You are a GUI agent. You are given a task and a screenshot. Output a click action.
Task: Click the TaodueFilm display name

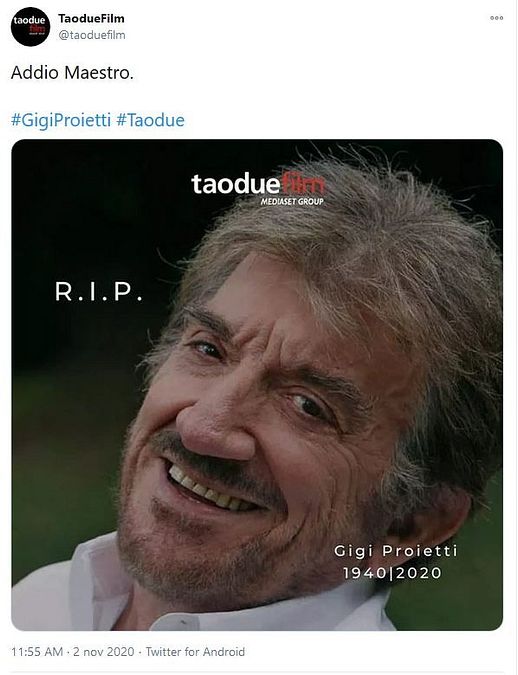click(x=91, y=19)
